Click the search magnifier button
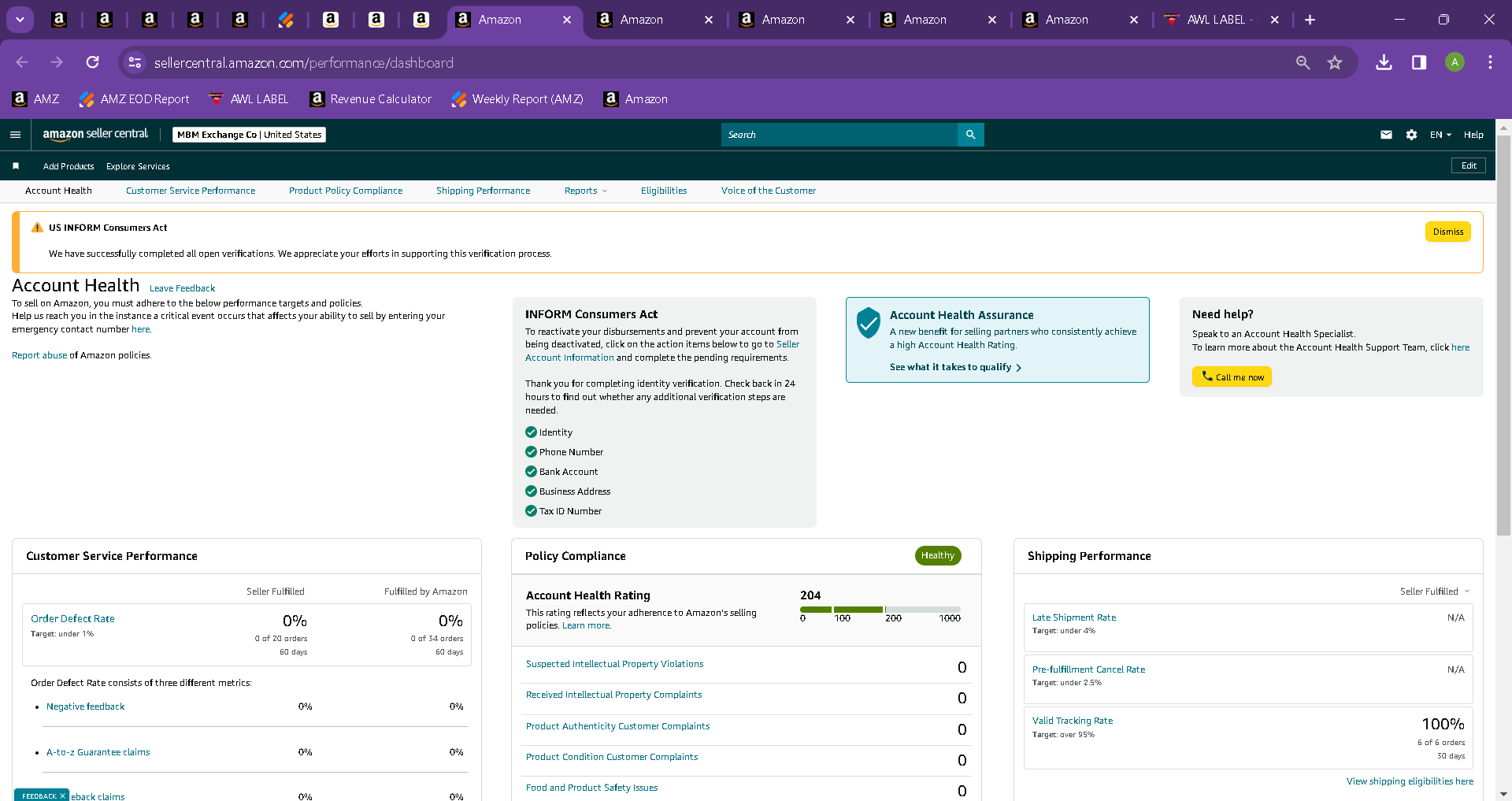The width and height of the screenshot is (1512, 801). (970, 135)
